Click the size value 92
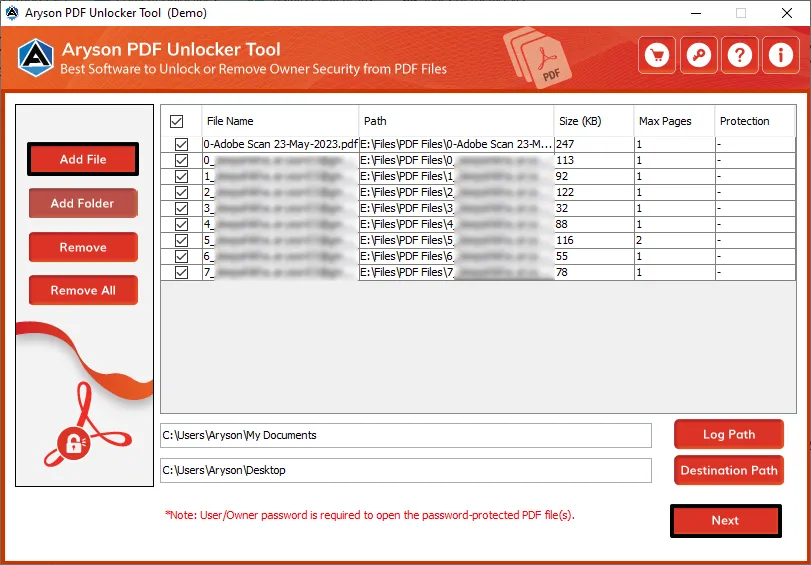Image resolution: width=811 pixels, height=565 pixels. (562, 176)
